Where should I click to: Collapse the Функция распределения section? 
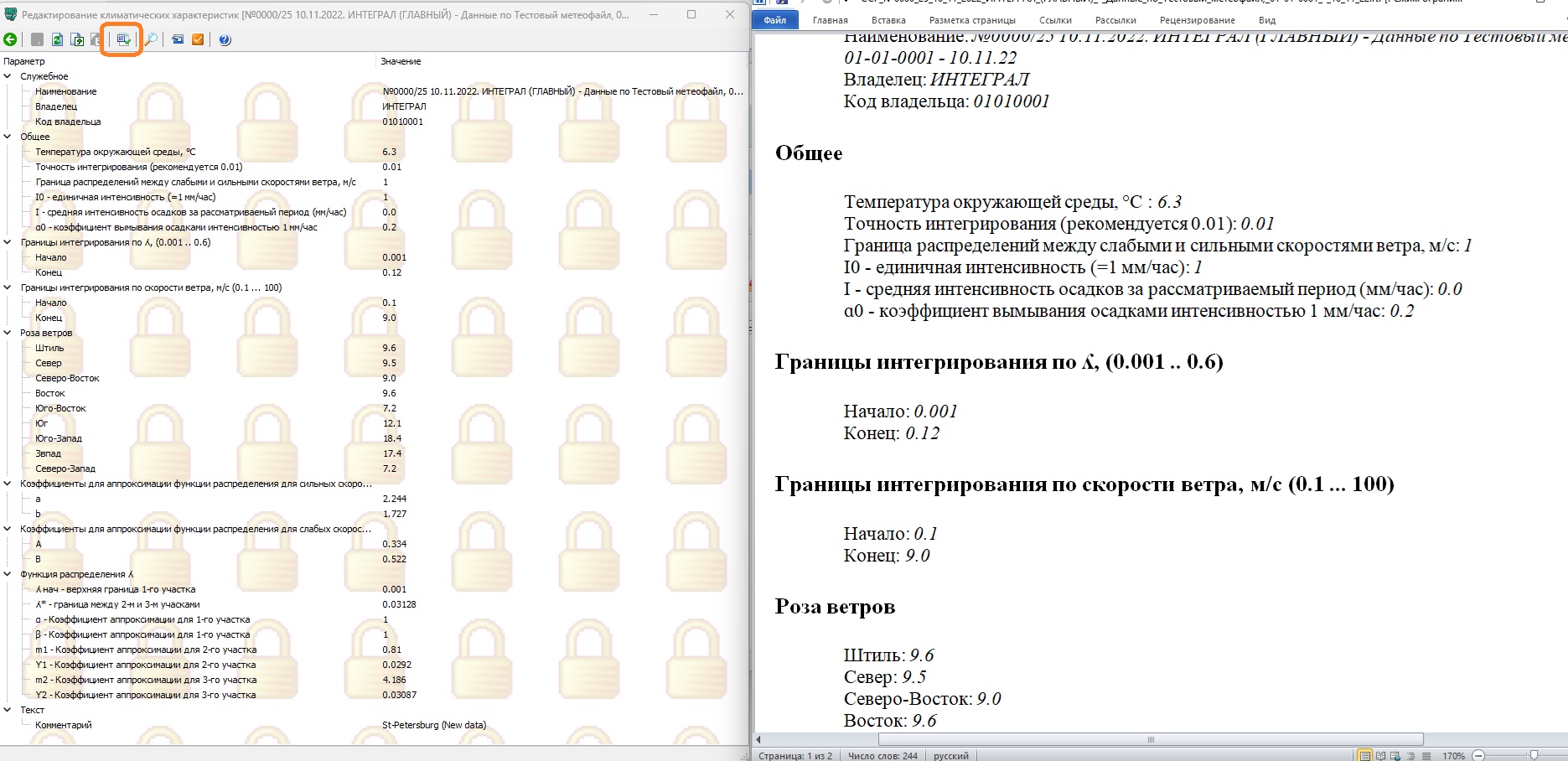[8, 574]
